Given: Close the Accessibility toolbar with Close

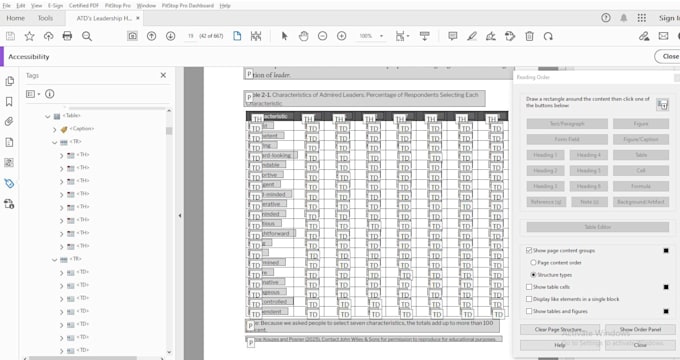Looking at the screenshot, I should point(668,56).
